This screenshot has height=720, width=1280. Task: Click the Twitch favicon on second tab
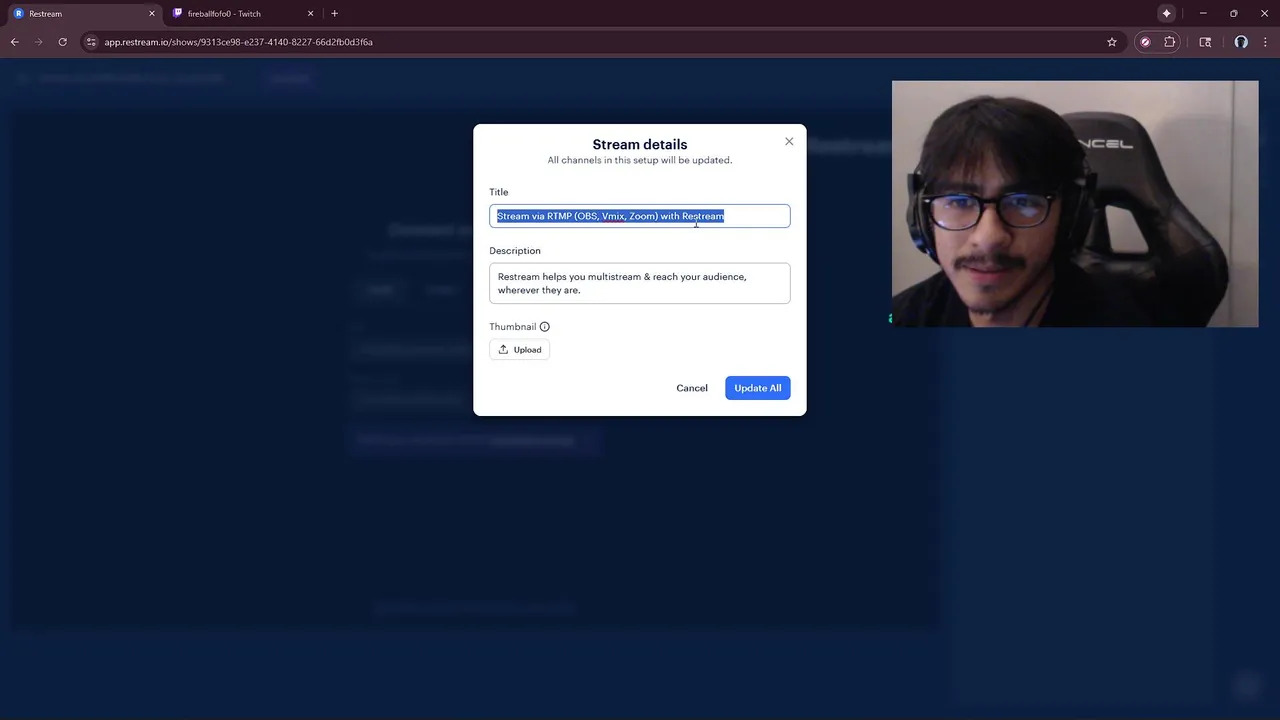pos(178,14)
